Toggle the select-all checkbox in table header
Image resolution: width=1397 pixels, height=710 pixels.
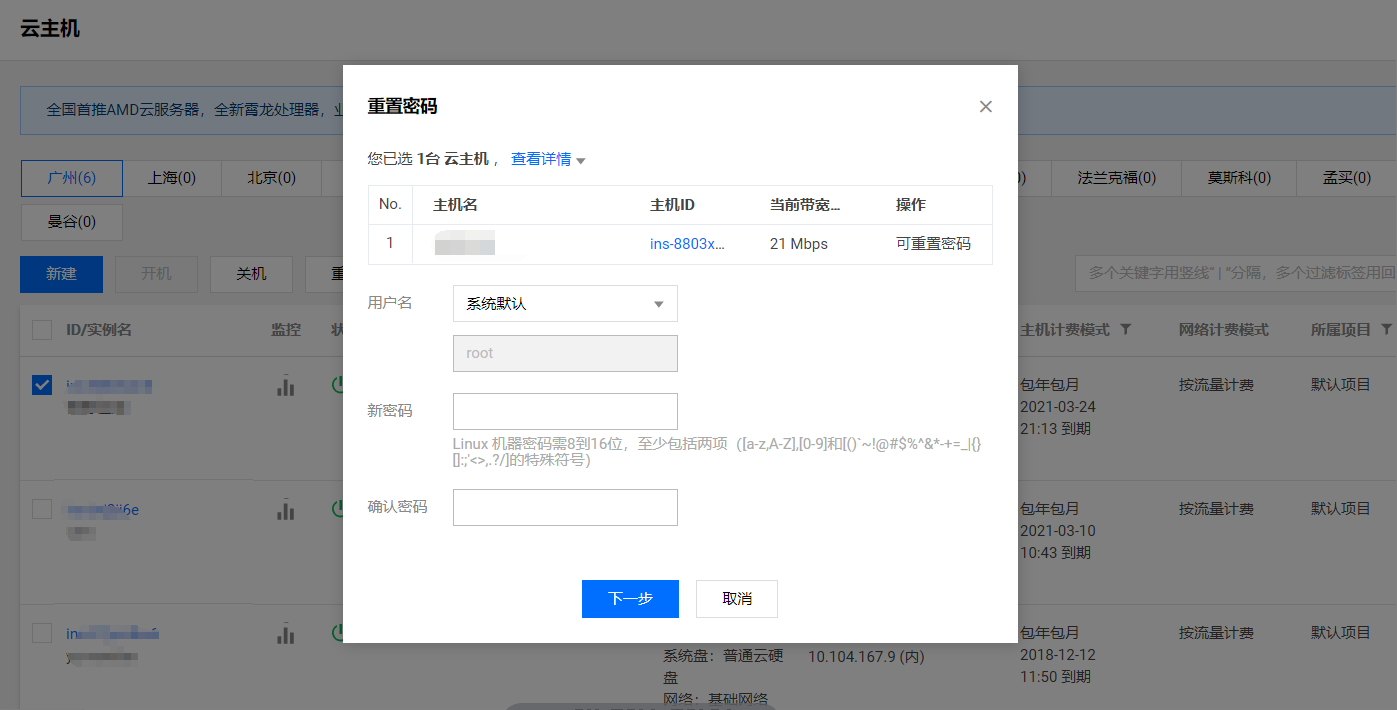(42, 330)
